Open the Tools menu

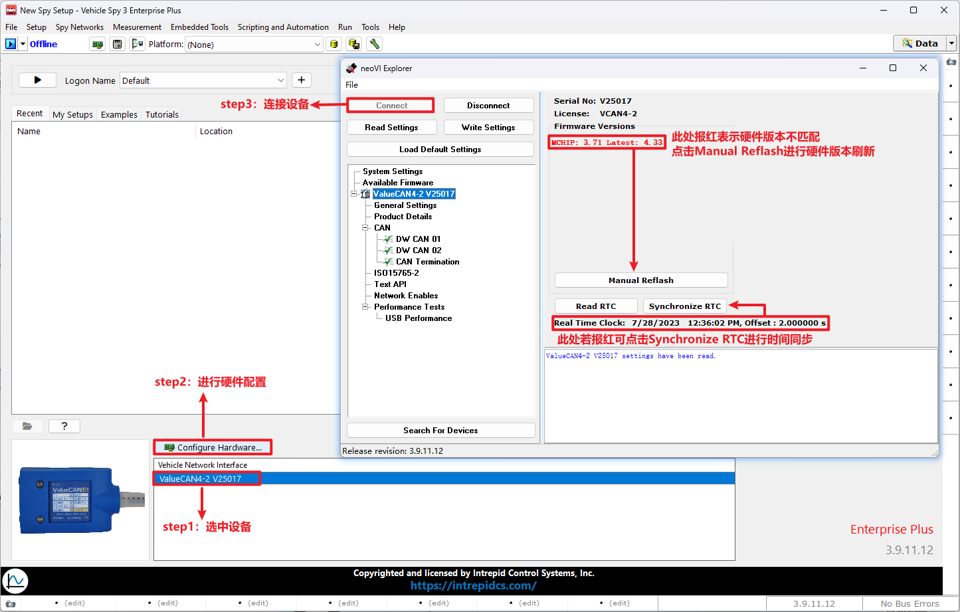pos(370,27)
